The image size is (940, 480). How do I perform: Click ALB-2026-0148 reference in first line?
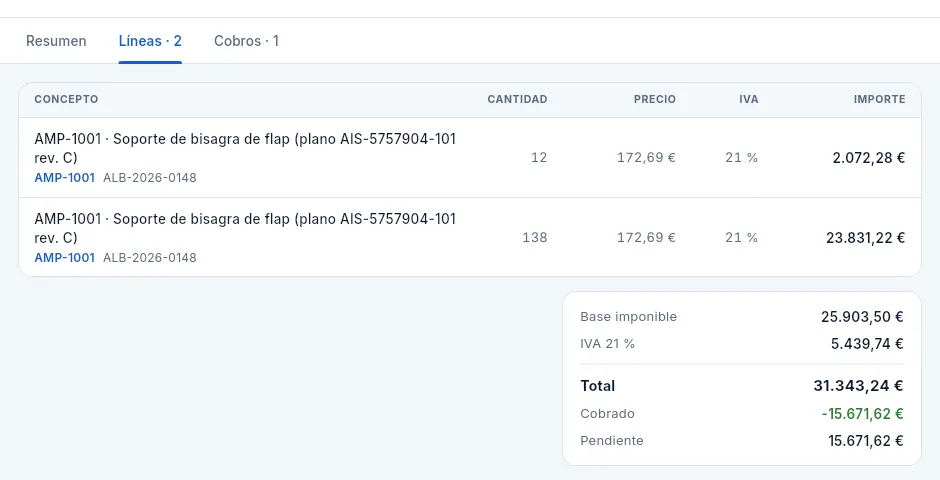click(150, 177)
